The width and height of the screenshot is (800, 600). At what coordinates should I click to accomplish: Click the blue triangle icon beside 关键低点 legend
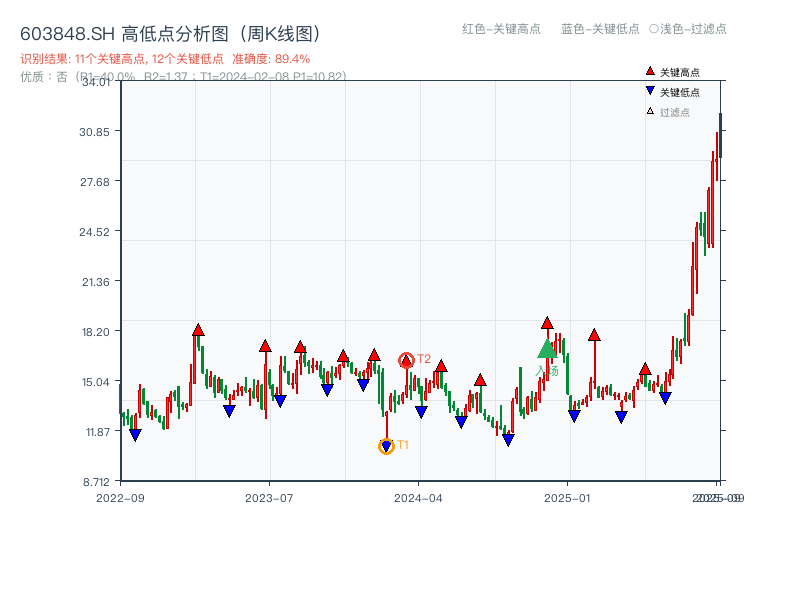pyautogui.click(x=649, y=91)
